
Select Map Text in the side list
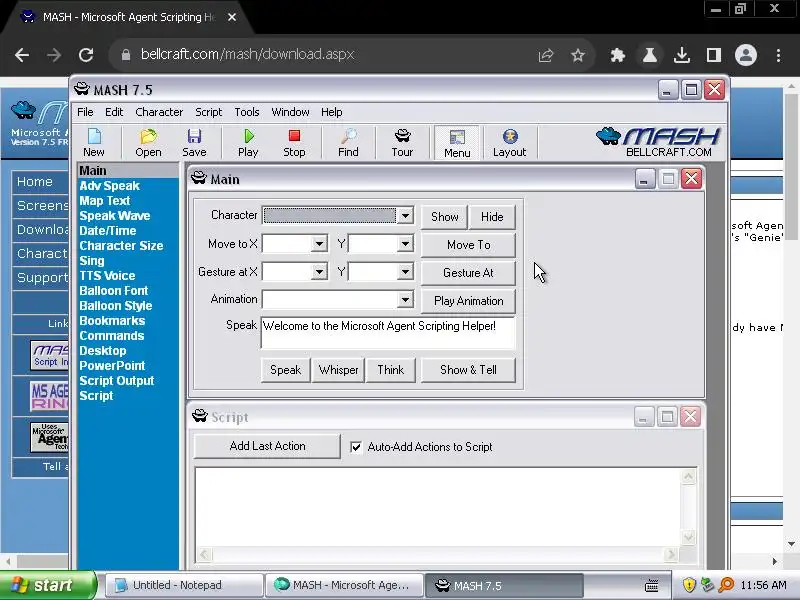click(105, 201)
